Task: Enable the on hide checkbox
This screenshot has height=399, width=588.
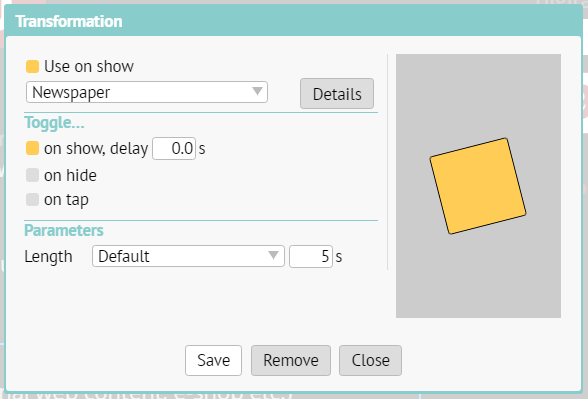Action: click(33, 175)
